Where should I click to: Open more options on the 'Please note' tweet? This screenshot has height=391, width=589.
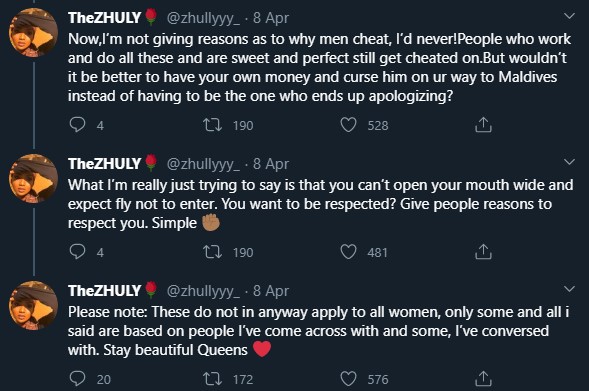(x=569, y=289)
